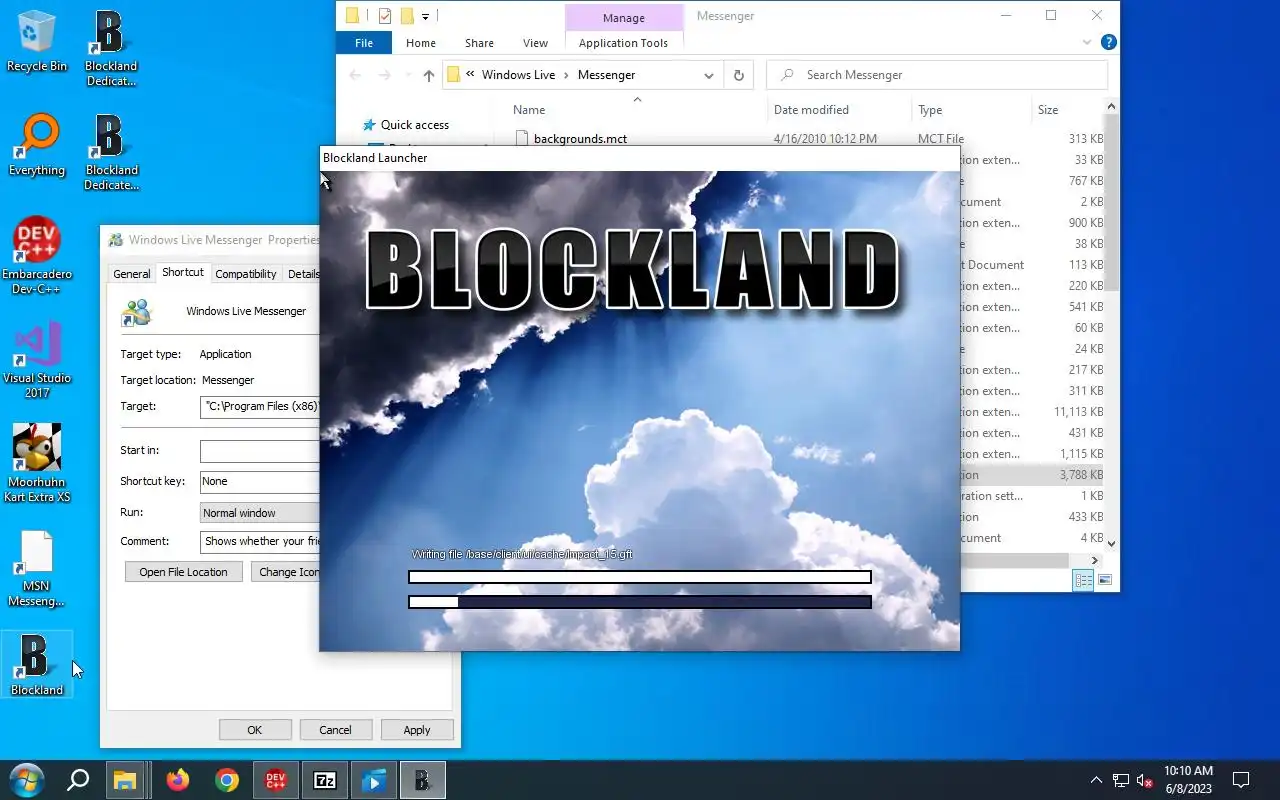
Task: Open the Run combo box in Properties
Action: (260, 513)
